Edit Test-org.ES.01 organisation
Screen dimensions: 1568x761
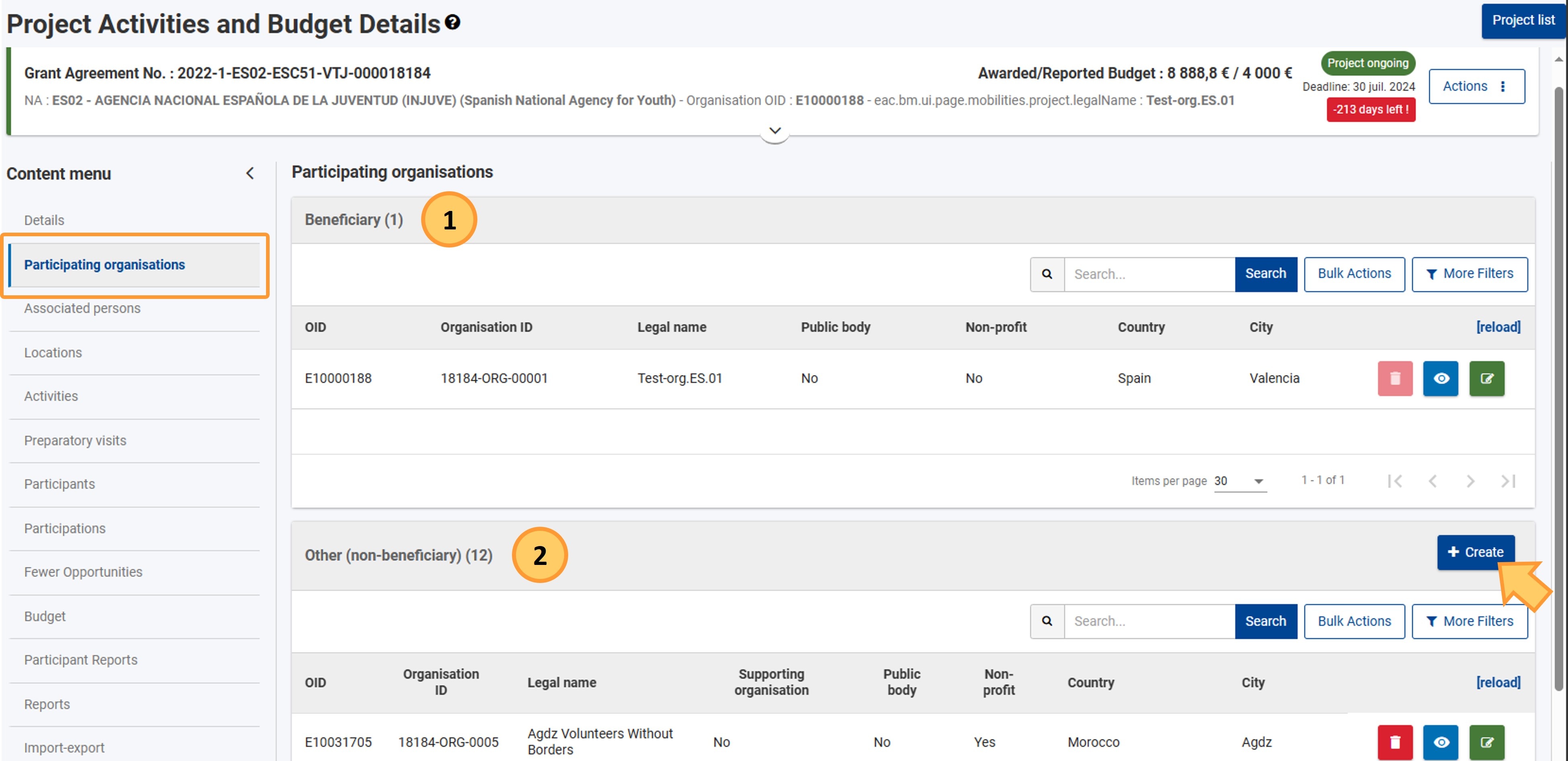[1486, 378]
